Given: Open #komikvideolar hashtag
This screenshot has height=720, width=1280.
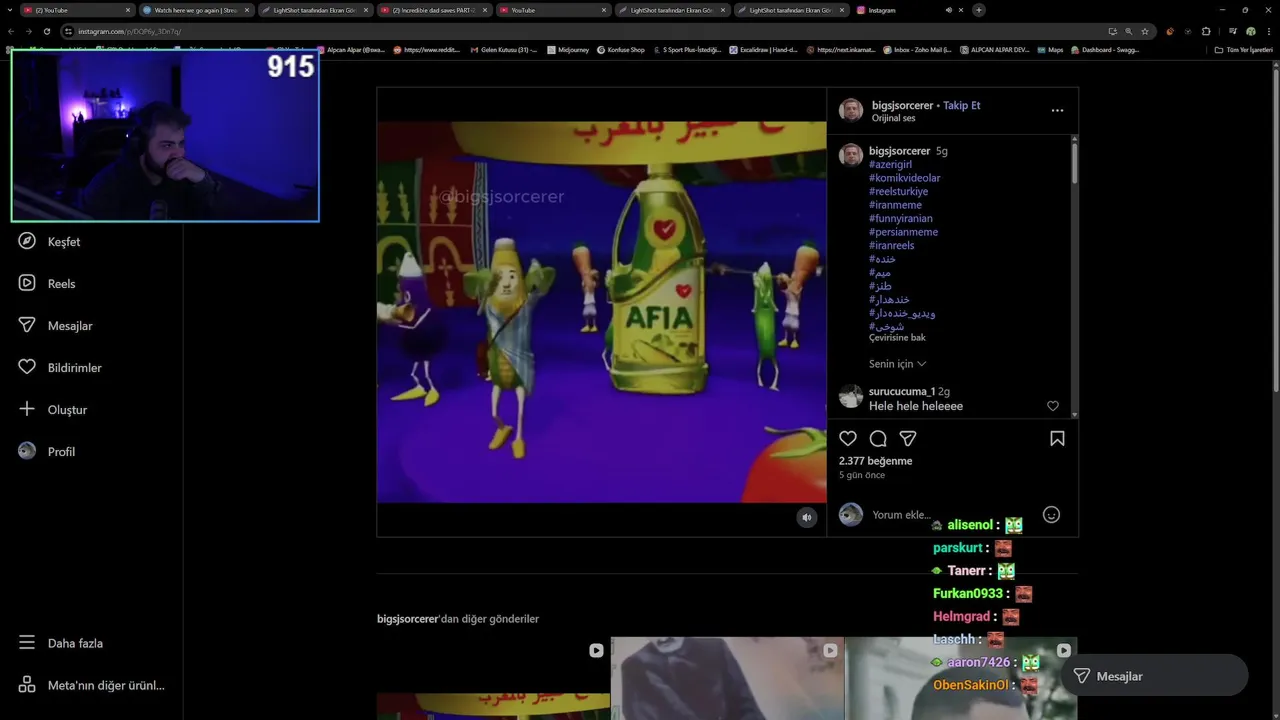Looking at the screenshot, I should coord(905,178).
